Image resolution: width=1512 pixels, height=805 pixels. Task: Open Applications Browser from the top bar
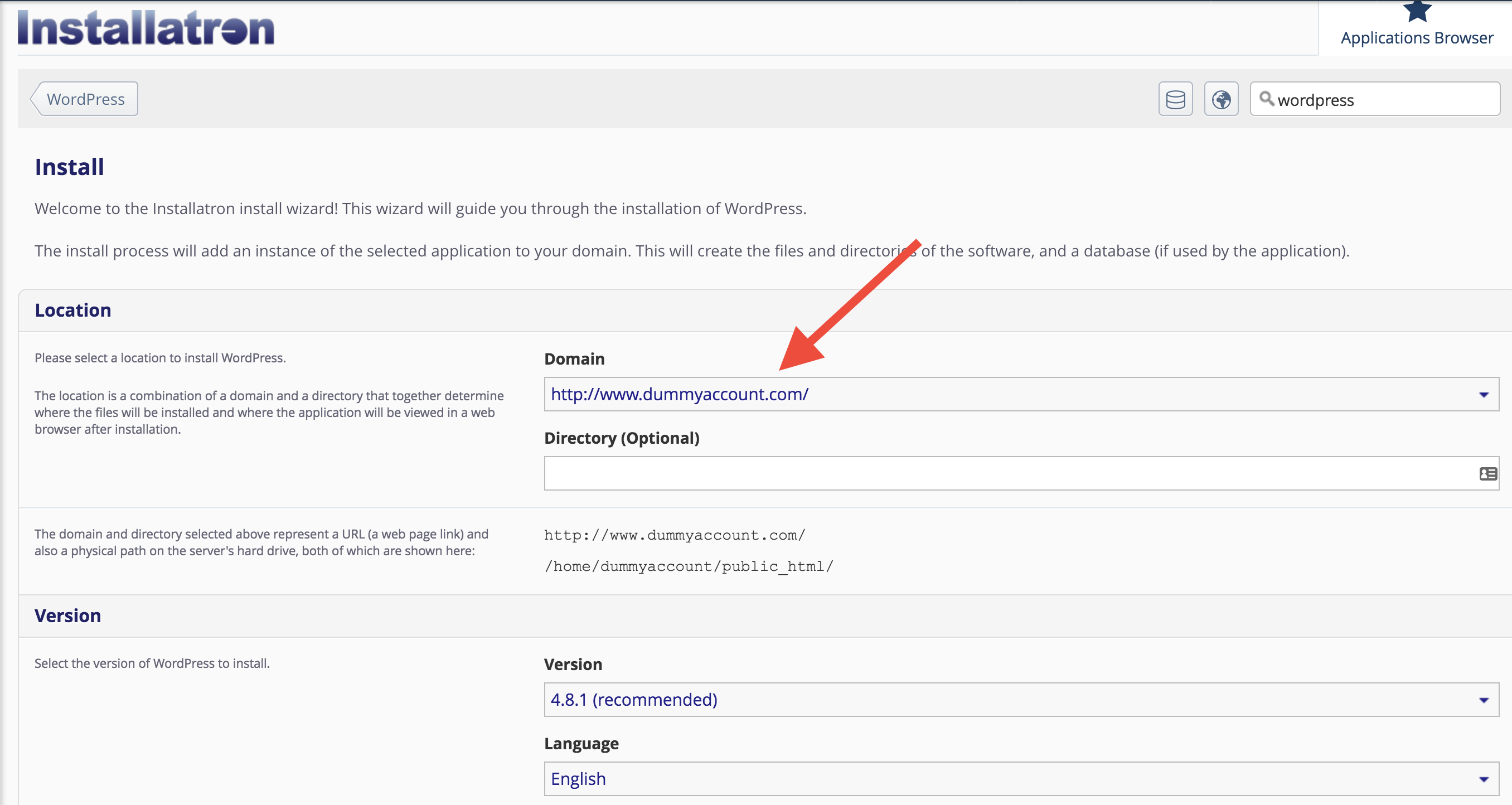coord(1416,37)
